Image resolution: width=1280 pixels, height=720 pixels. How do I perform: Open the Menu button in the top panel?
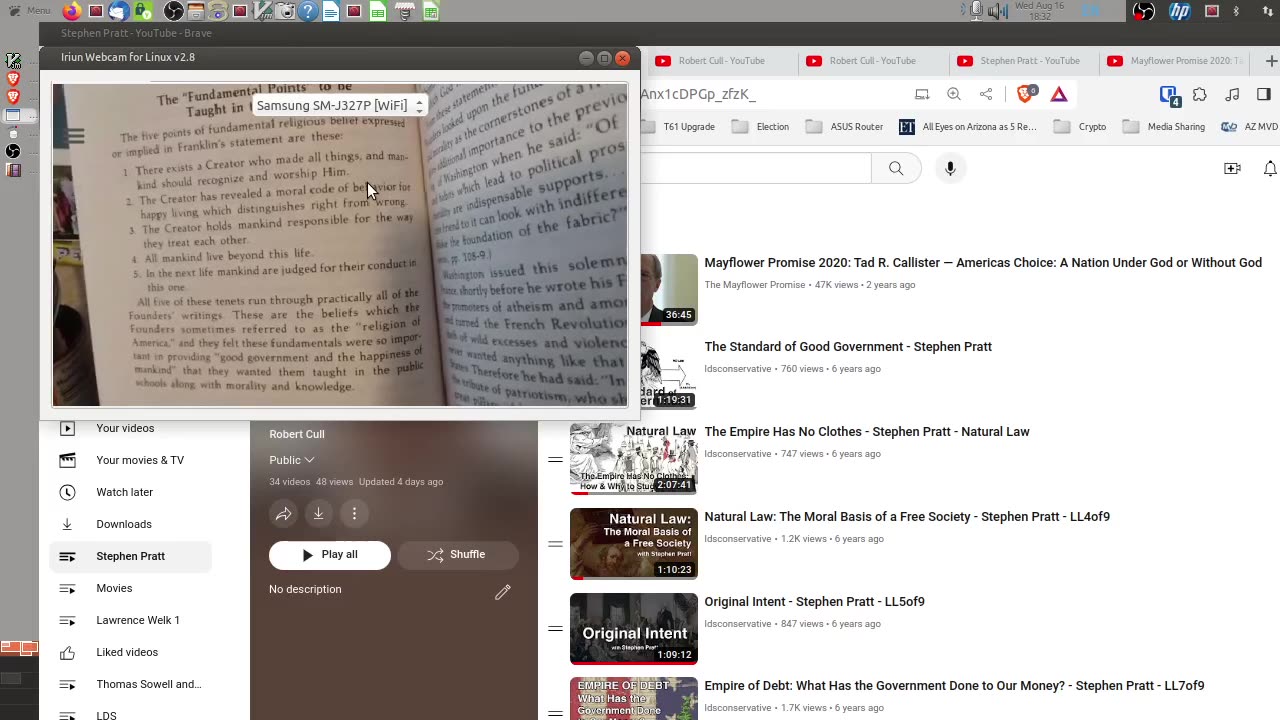pos(30,11)
